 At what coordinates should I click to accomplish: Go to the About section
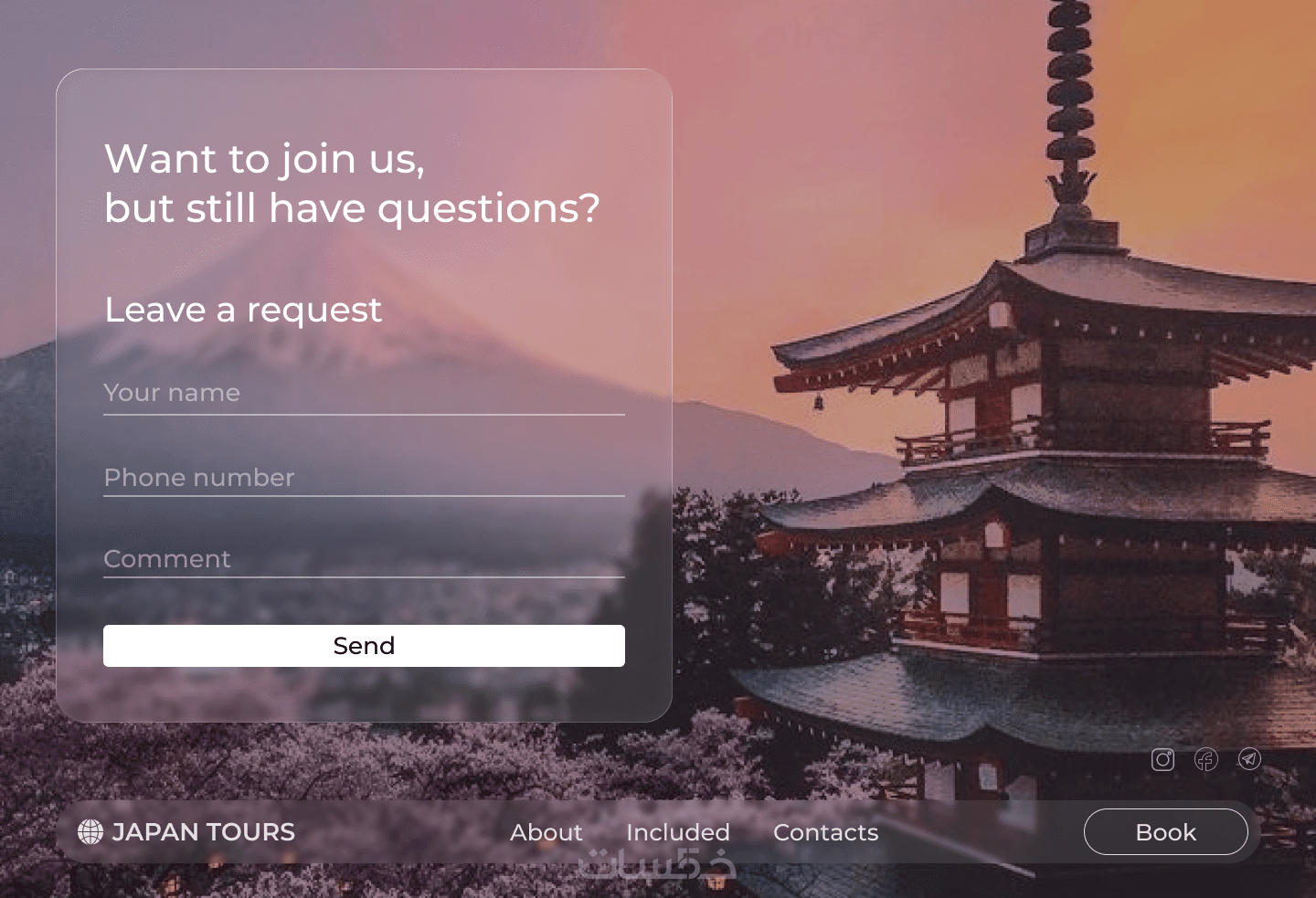pos(547,832)
